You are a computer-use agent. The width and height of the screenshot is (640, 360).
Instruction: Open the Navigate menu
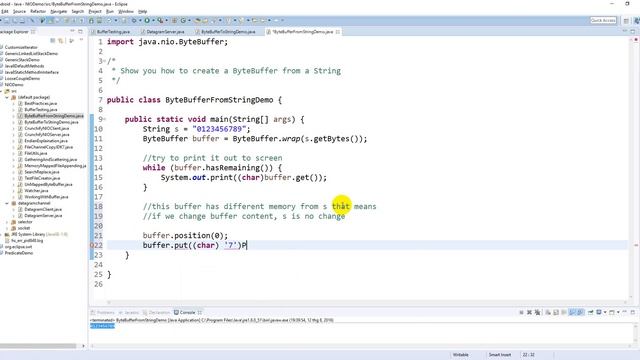[x=58, y=11]
